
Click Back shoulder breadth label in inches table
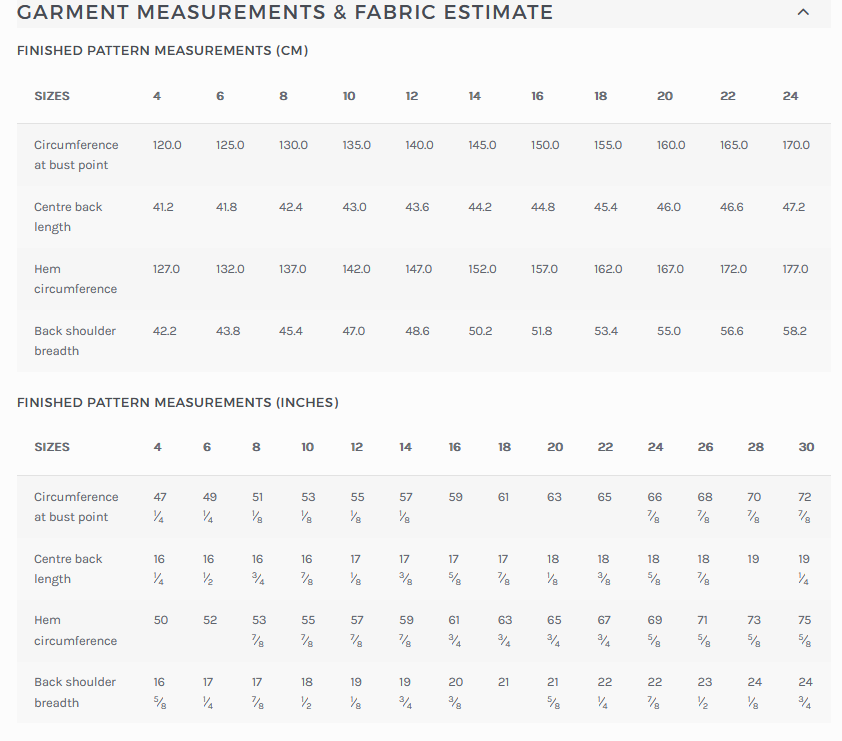tap(75, 692)
